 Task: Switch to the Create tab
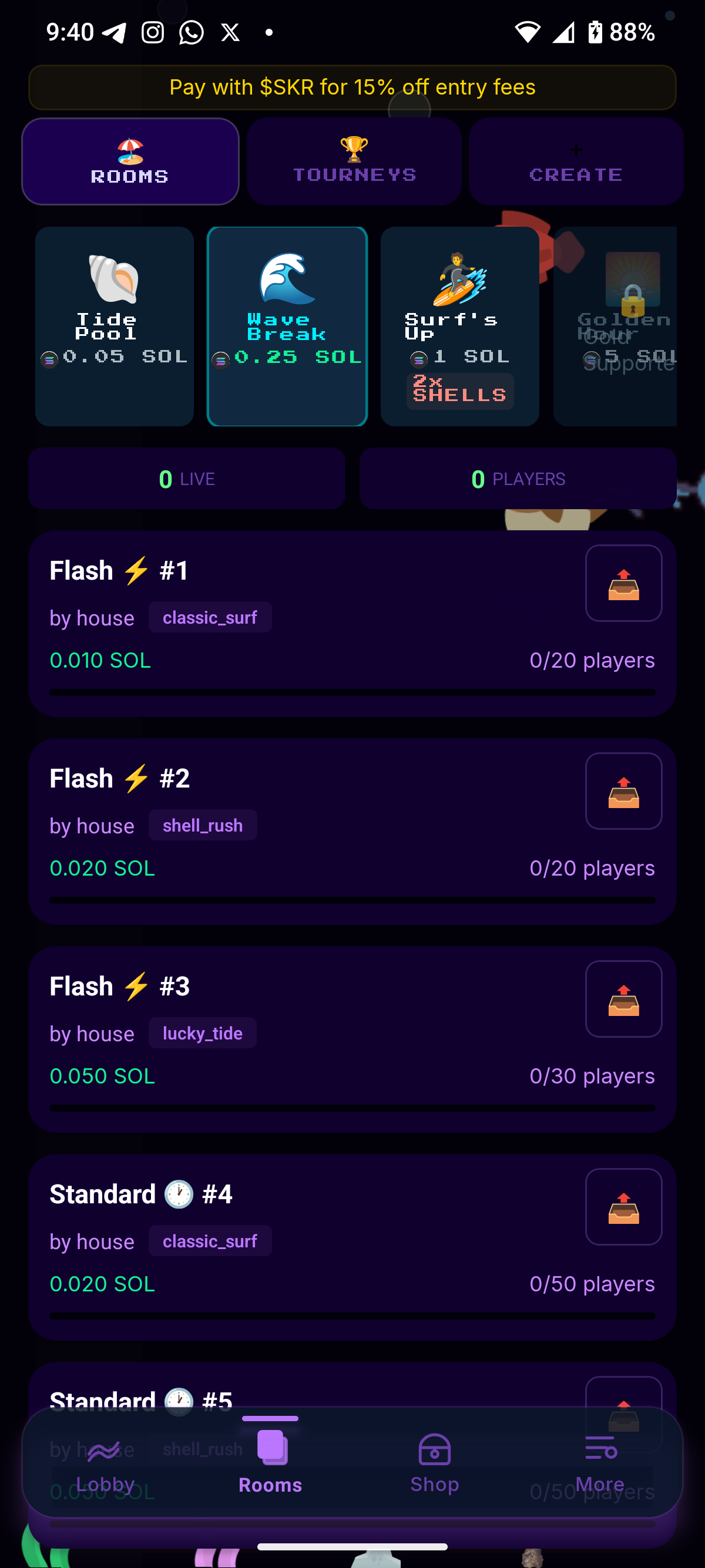point(575,161)
